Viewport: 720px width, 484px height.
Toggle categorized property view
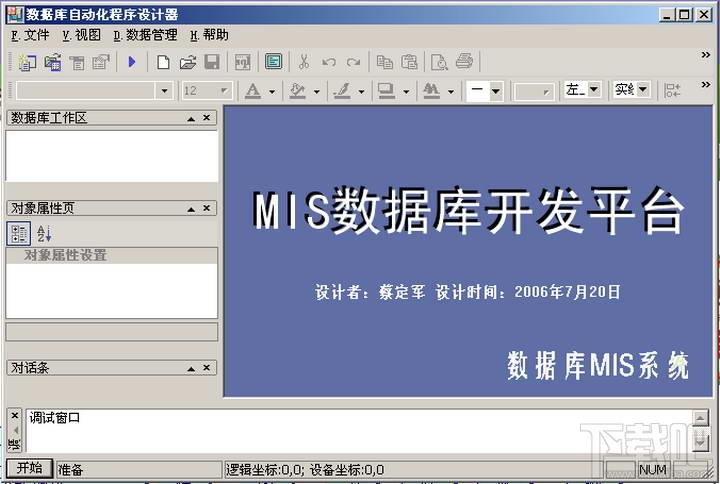(19, 233)
